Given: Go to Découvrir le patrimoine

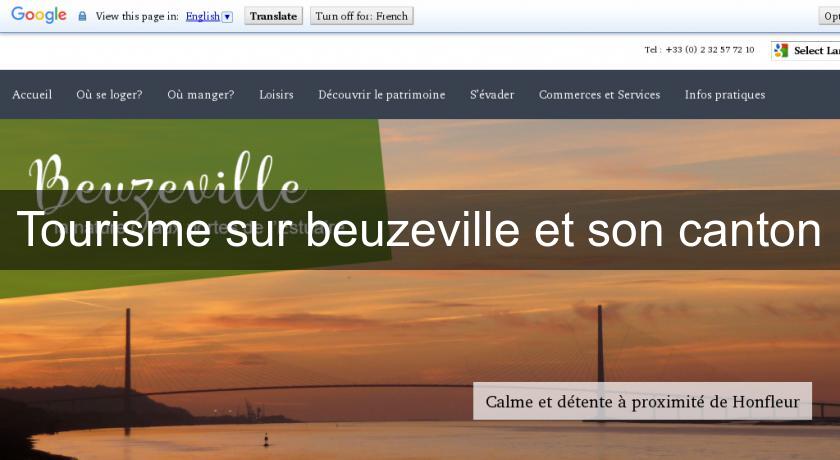Looking at the screenshot, I should tap(382, 95).
